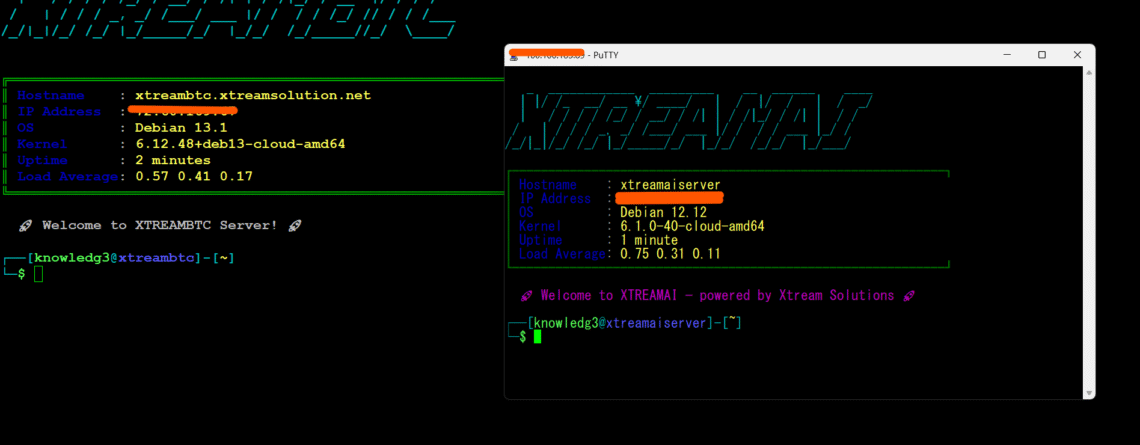The height and width of the screenshot is (445, 1140).
Task: Click the Debian 12.12 OS value
Action: pos(664,213)
